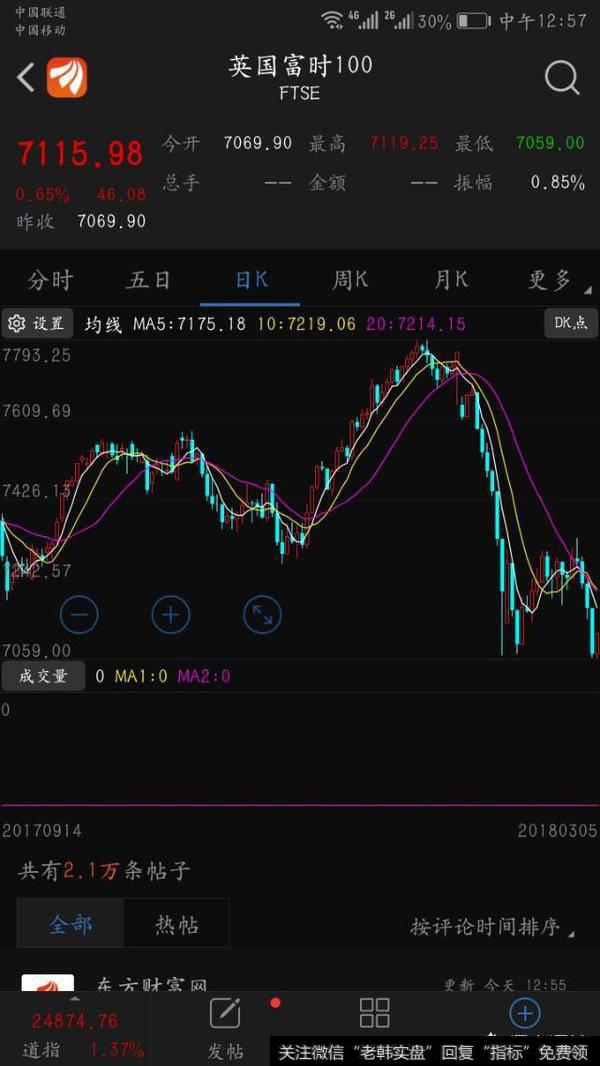The width and height of the screenshot is (600, 1066).
Task: Expand the bottom index ticker arrow
Action: pos(75,999)
